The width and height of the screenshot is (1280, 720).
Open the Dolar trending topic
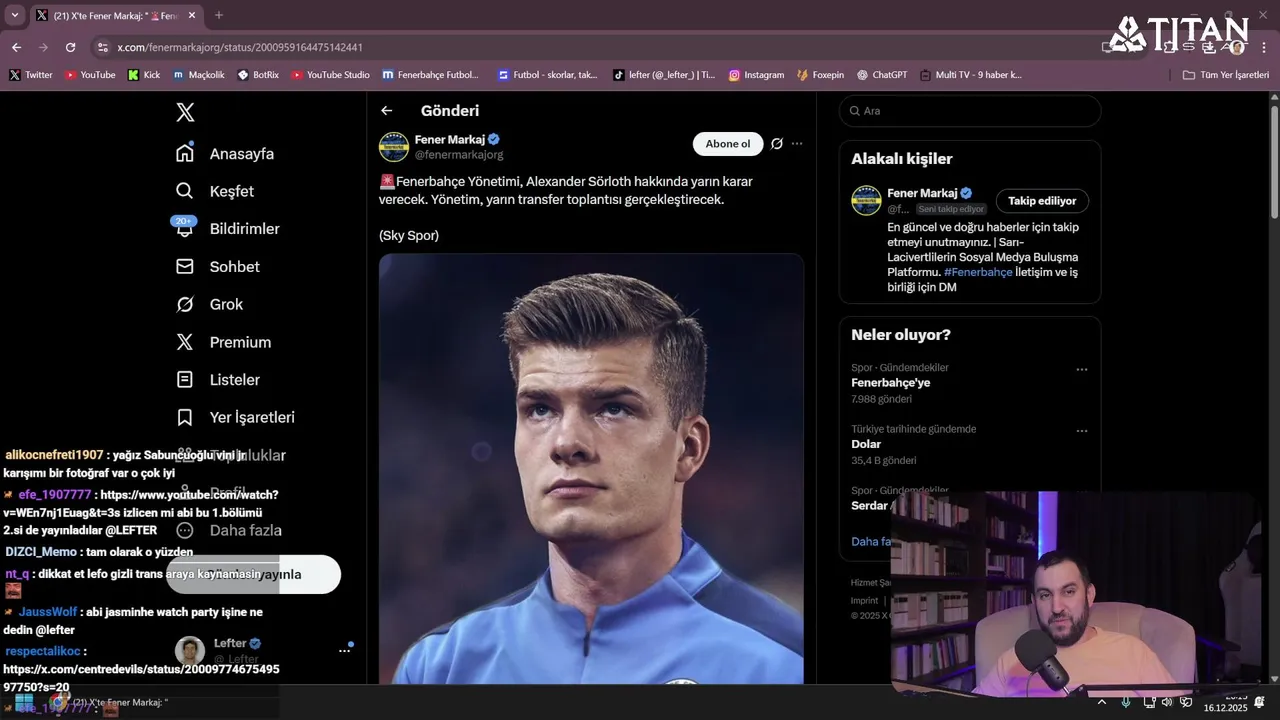pos(866,444)
